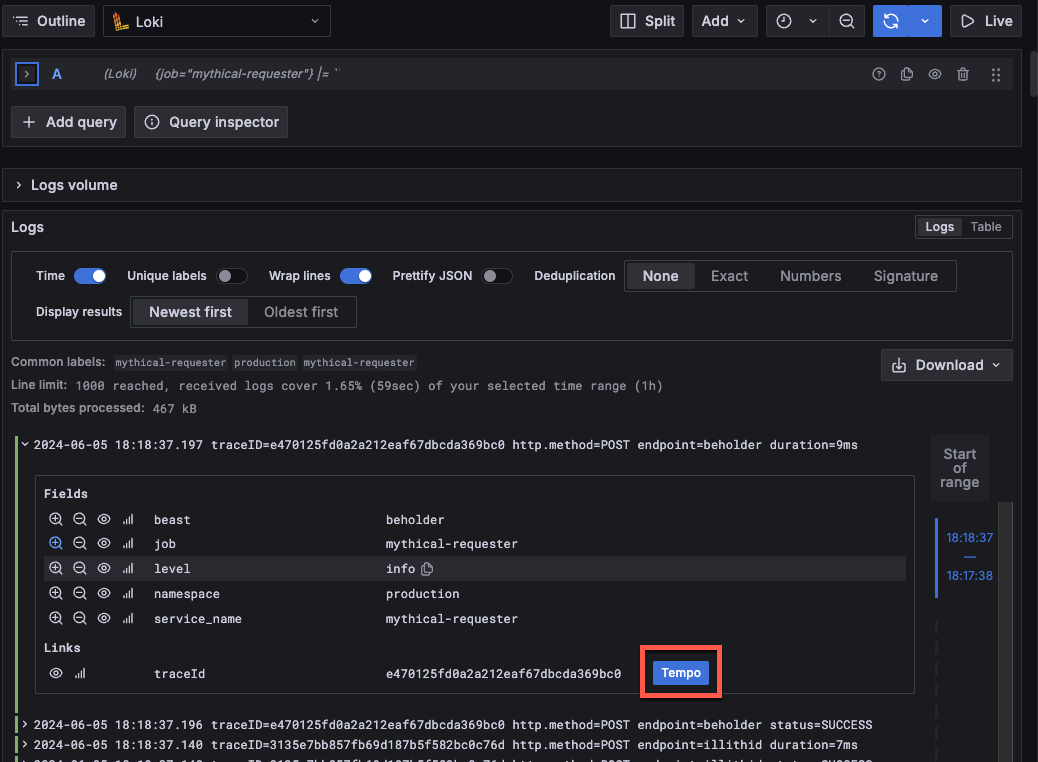Screen dimensions: 1038x762
Task: Show ad-hoc statistics for namespace field
Action: point(128,594)
